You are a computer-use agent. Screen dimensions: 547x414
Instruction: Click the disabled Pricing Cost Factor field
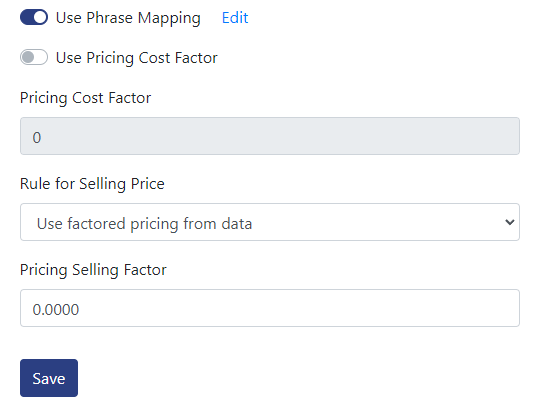pos(270,136)
